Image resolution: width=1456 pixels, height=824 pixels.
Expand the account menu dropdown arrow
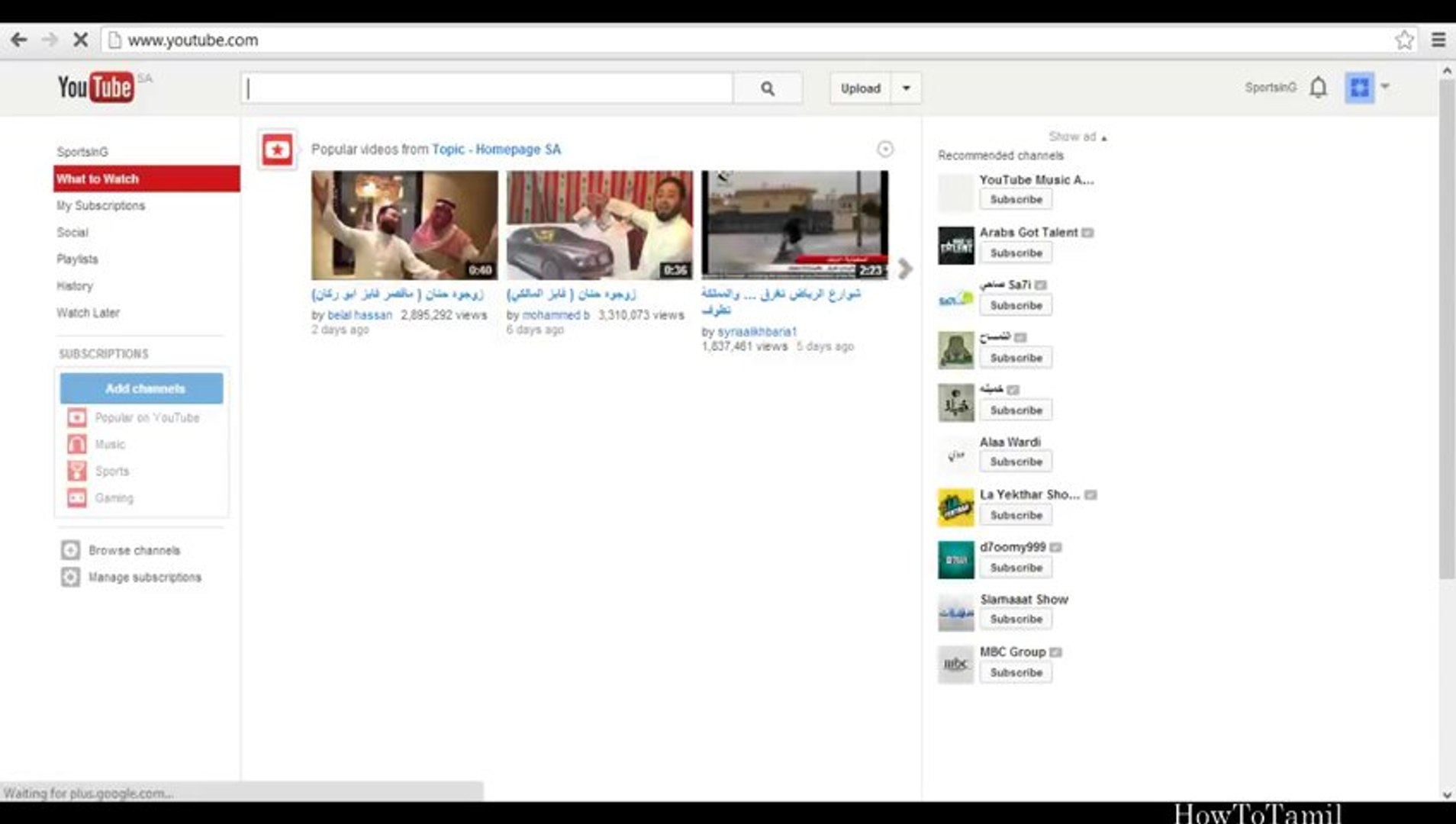tap(1387, 88)
